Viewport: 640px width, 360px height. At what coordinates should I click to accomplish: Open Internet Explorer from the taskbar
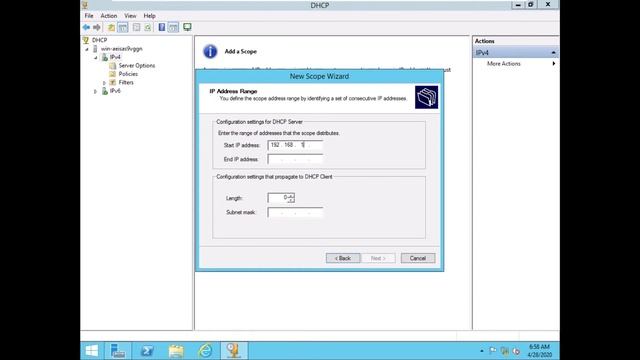[205, 351]
